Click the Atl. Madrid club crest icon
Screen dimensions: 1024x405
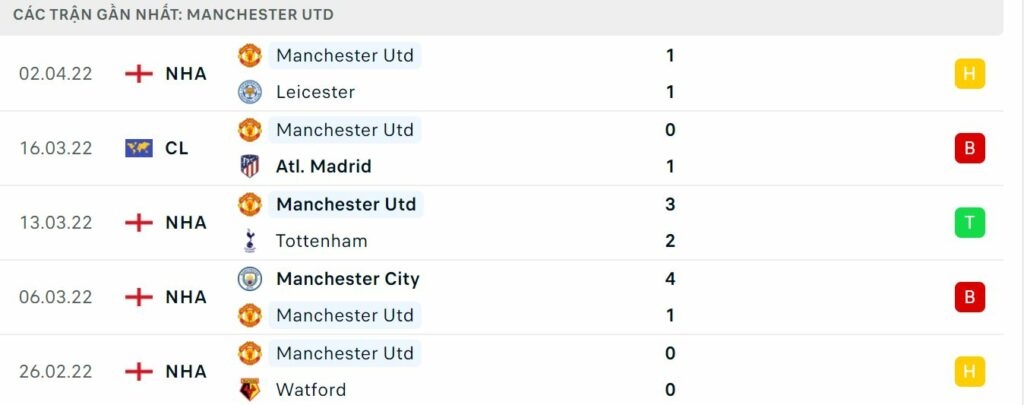point(249,166)
